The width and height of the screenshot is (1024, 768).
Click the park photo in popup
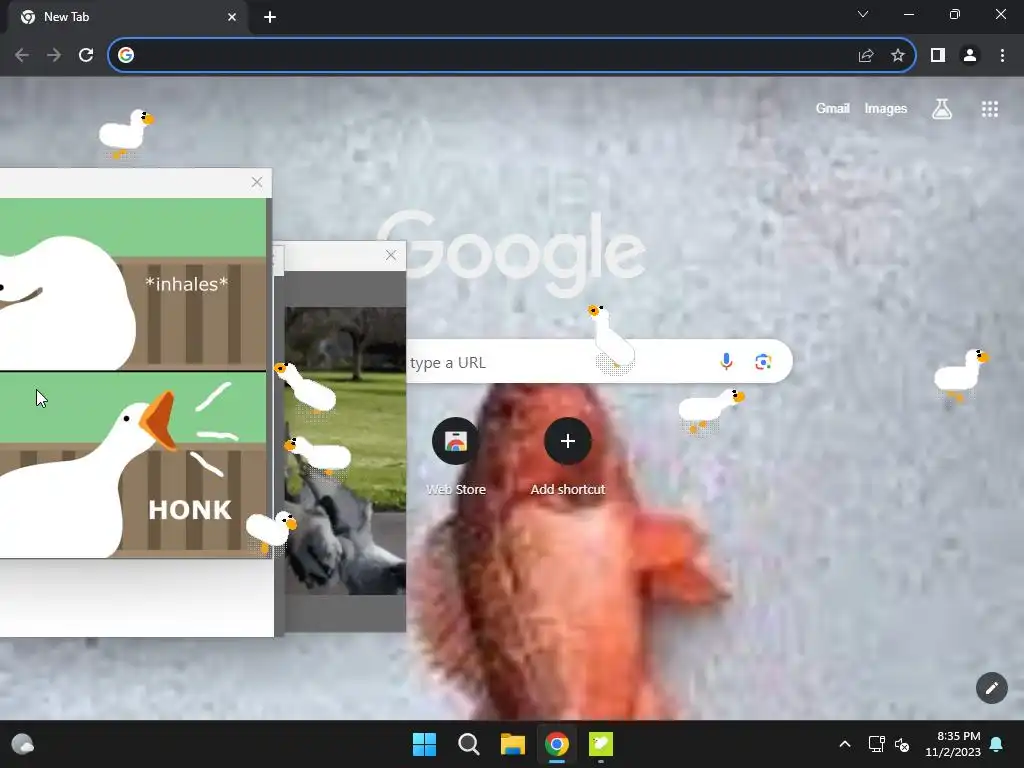click(345, 451)
